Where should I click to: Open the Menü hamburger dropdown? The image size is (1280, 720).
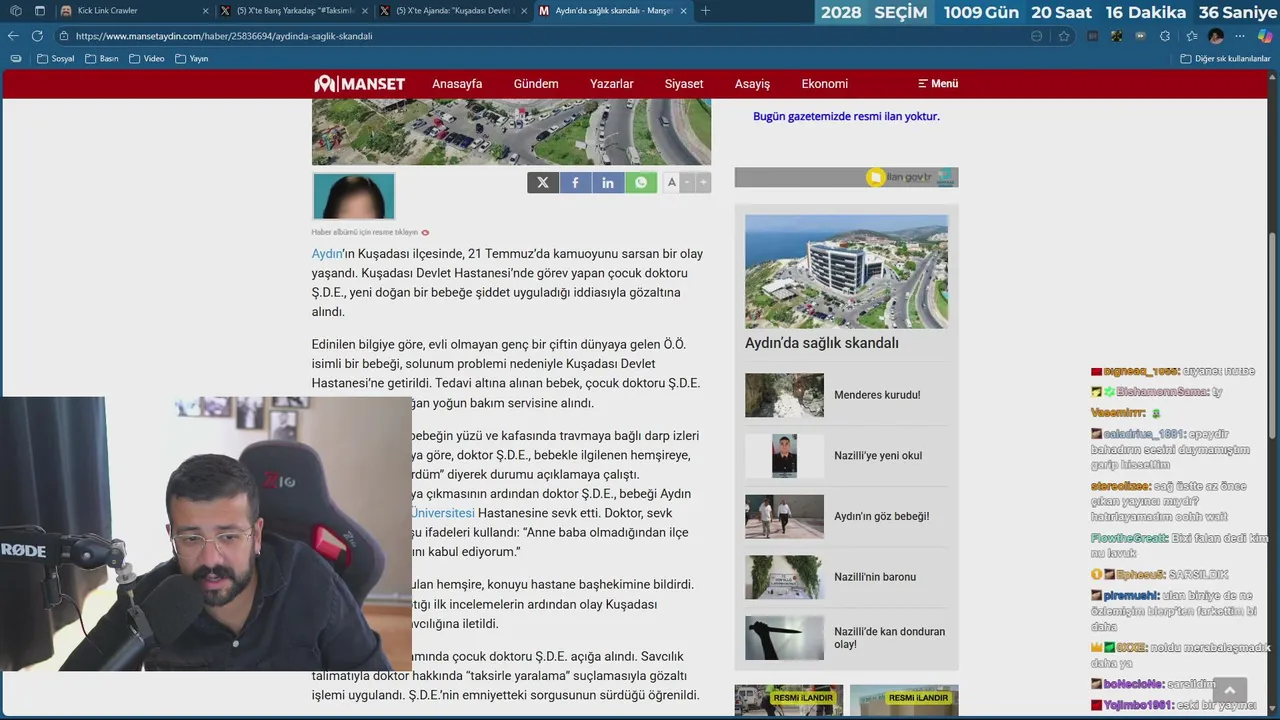pyautogui.click(x=938, y=84)
